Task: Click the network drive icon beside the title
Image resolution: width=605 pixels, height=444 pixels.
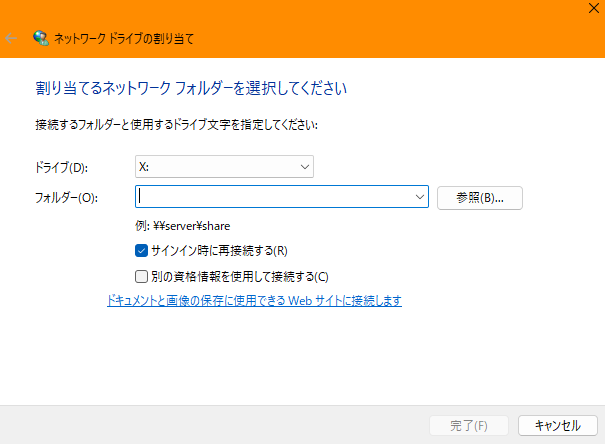Action: [41, 39]
